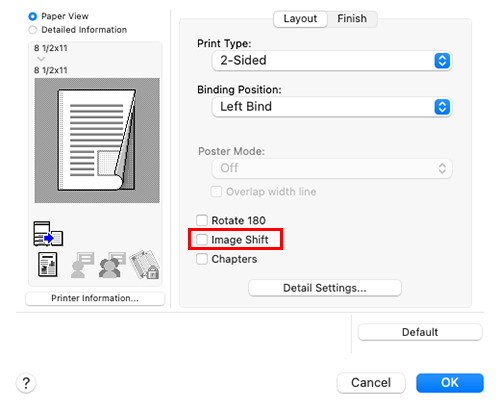The image size is (500, 409).
Task: Click the two-sided paper preview image
Action: click(97, 140)
